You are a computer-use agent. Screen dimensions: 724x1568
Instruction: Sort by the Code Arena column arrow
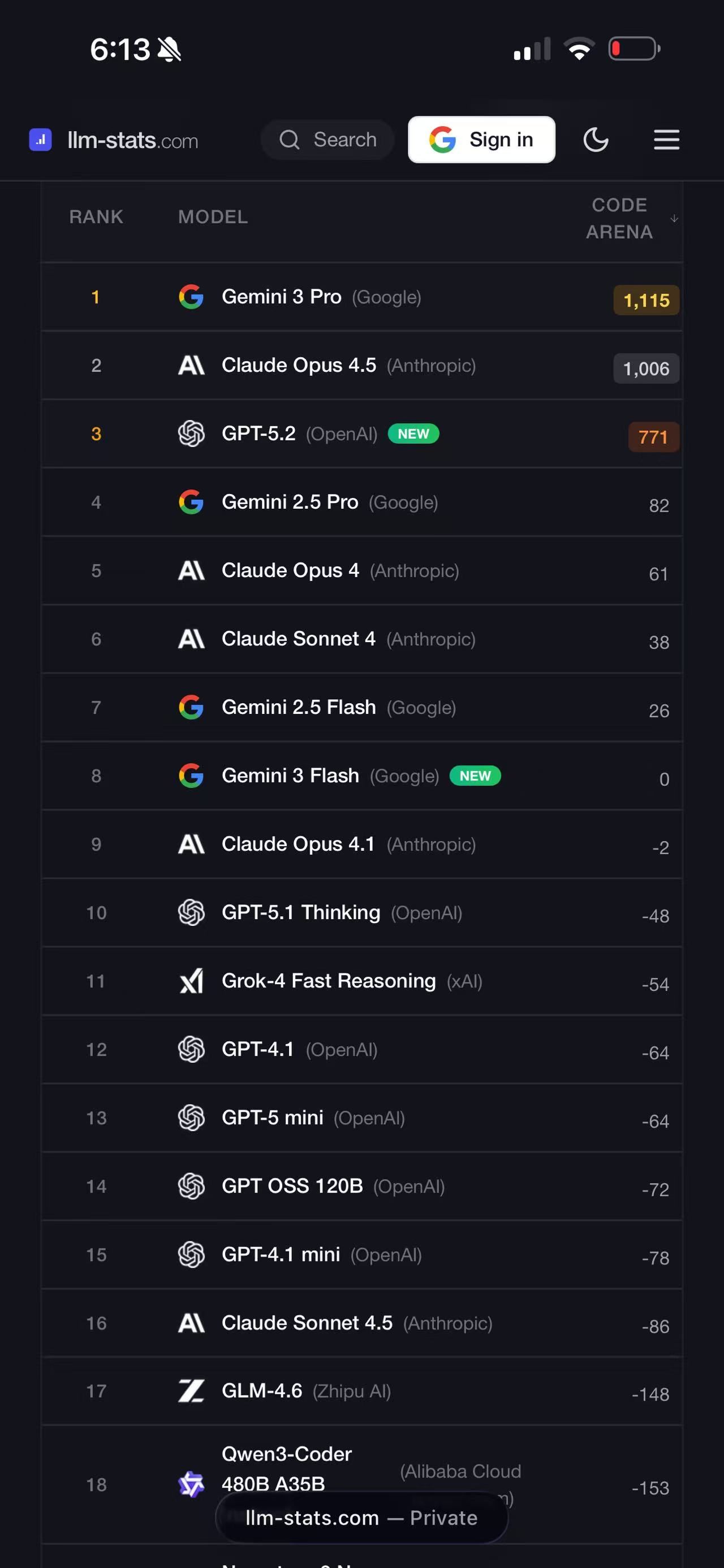click(x=674, y=219)
